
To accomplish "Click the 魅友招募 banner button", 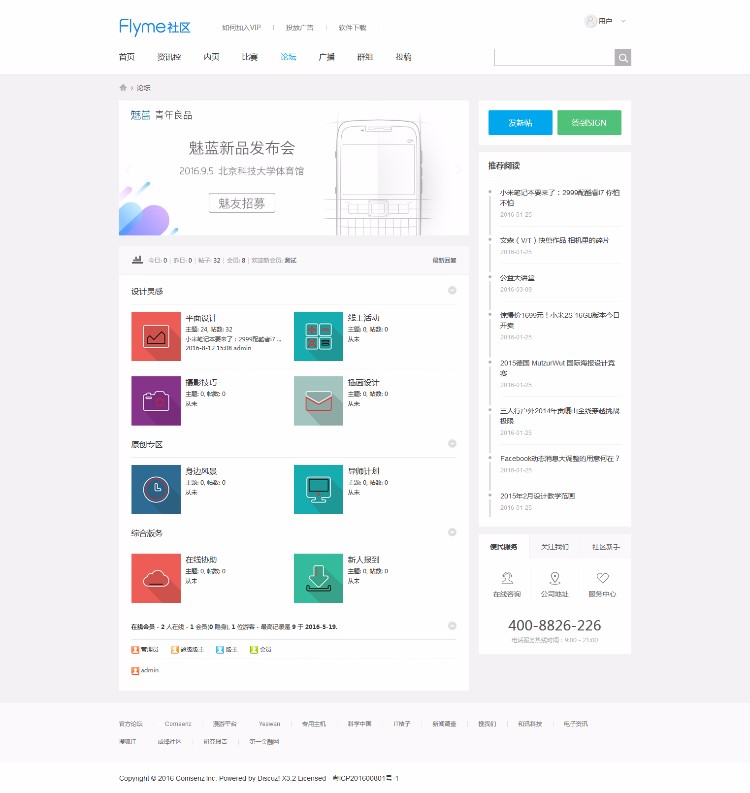I will tap(242, 203).
